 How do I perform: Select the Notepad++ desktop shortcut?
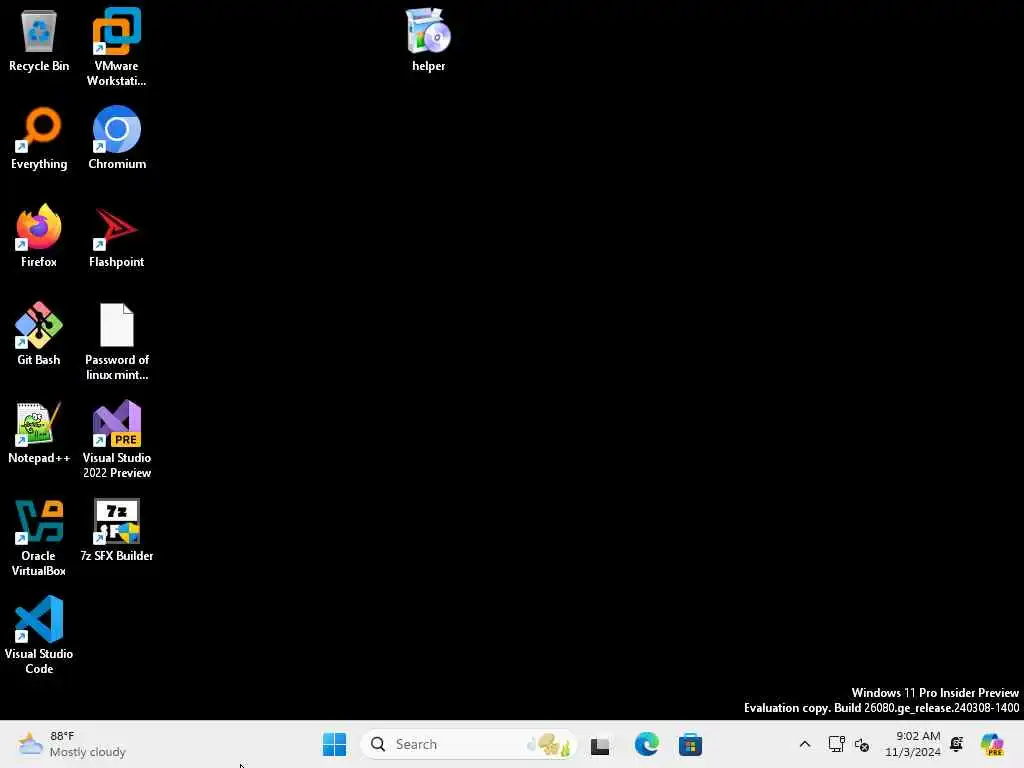coord(39,432)
